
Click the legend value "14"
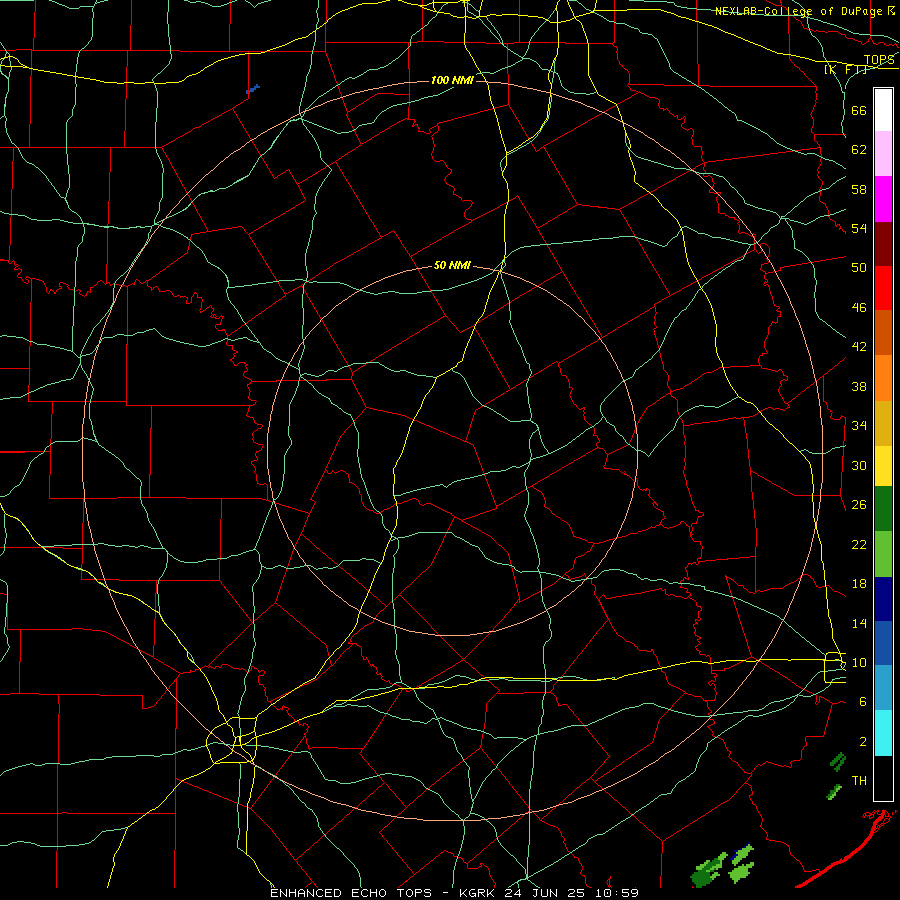[x=859, y=623]
